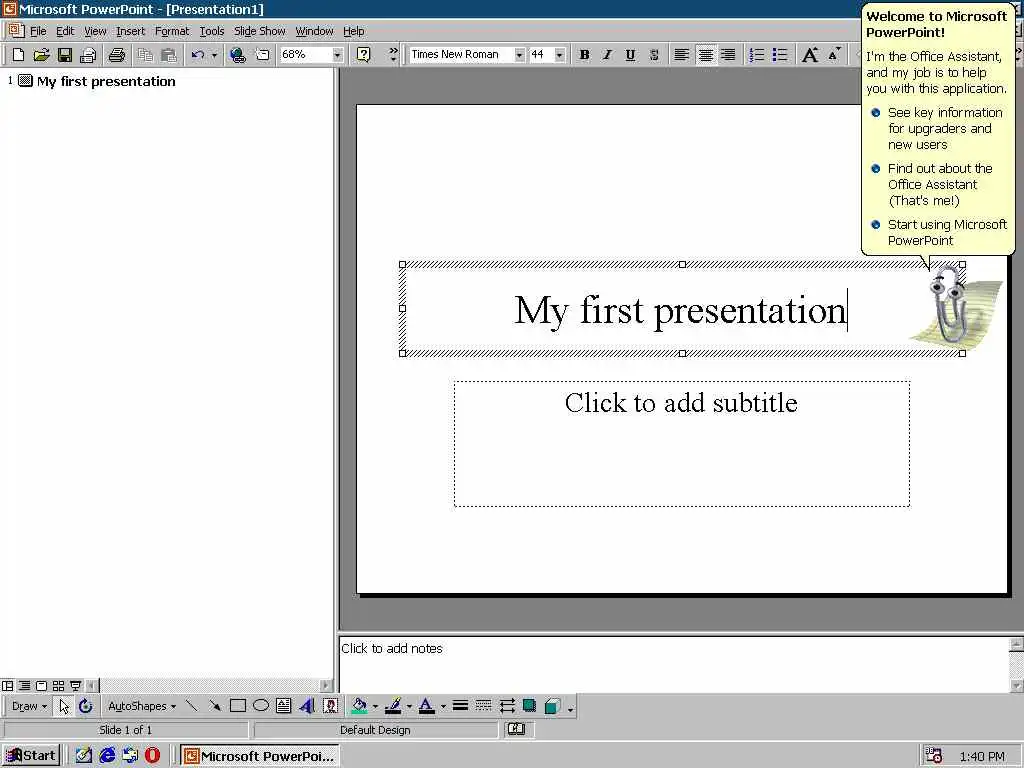This screenshot has width=1024, height=768.
Task: Open the Edit menu
Action: click(65, 31)
